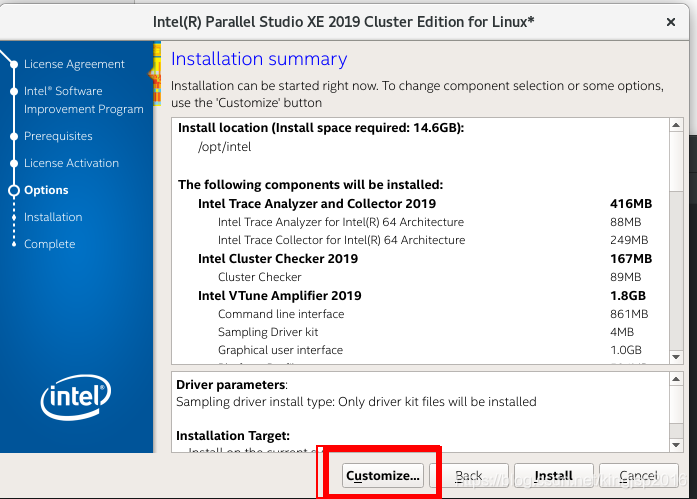Click the components list scrollbar thumb

pos(676,161)
